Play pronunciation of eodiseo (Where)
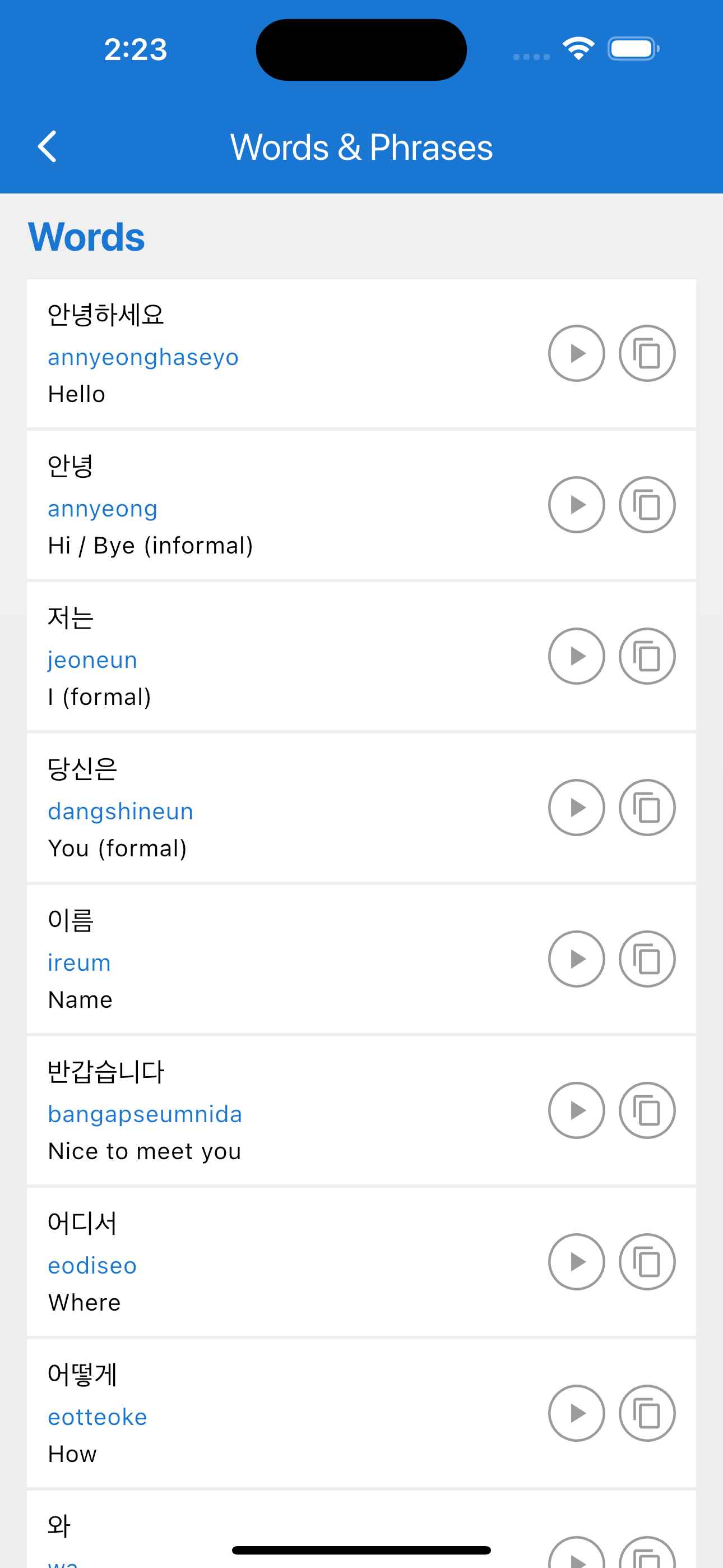 point(576,1262)
